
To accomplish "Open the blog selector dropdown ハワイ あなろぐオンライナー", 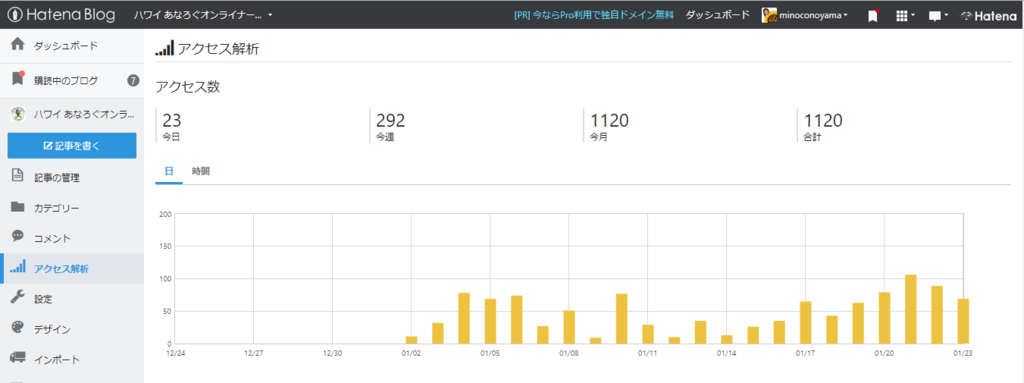I will (203, 14).
